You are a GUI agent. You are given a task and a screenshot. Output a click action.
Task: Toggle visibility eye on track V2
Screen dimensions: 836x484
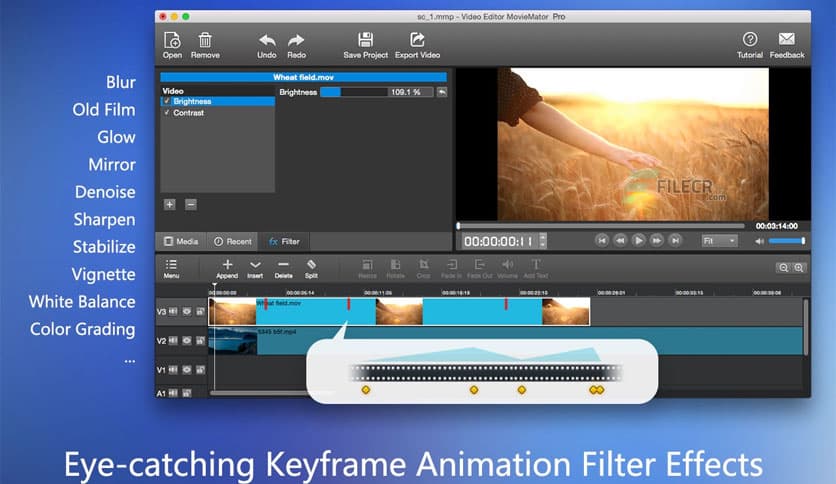(187, 341)
